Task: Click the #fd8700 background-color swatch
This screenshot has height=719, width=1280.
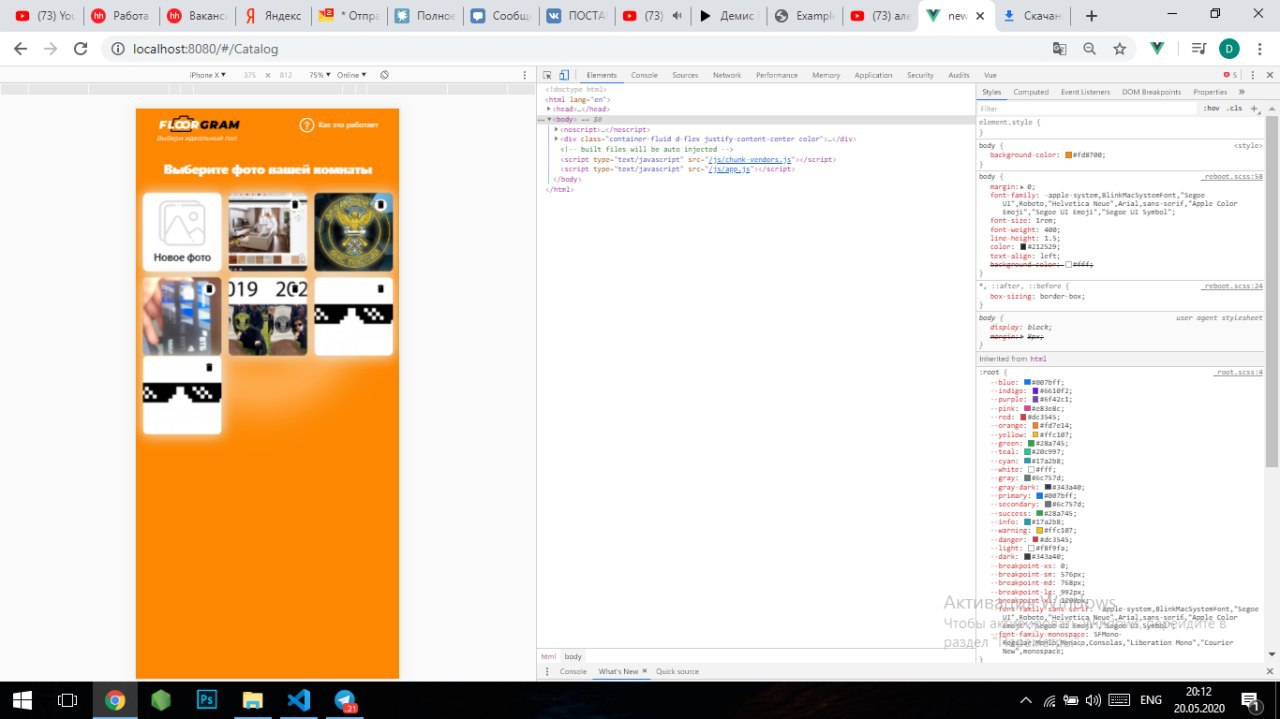Action: click(1069, 155)
